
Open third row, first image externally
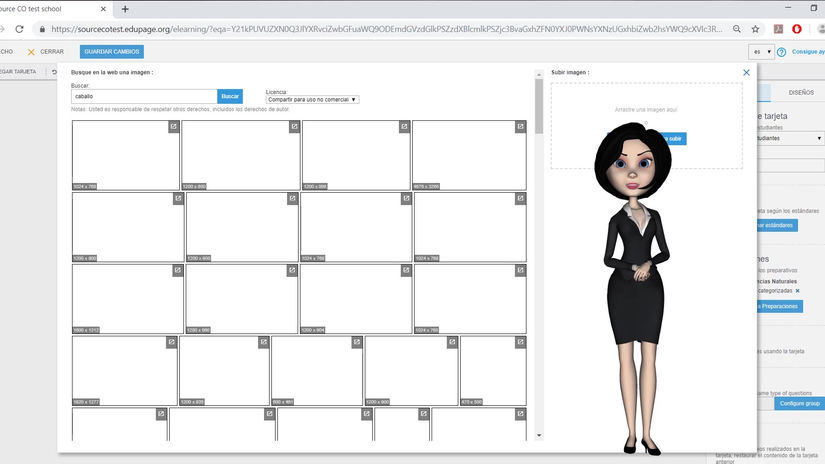178,270
